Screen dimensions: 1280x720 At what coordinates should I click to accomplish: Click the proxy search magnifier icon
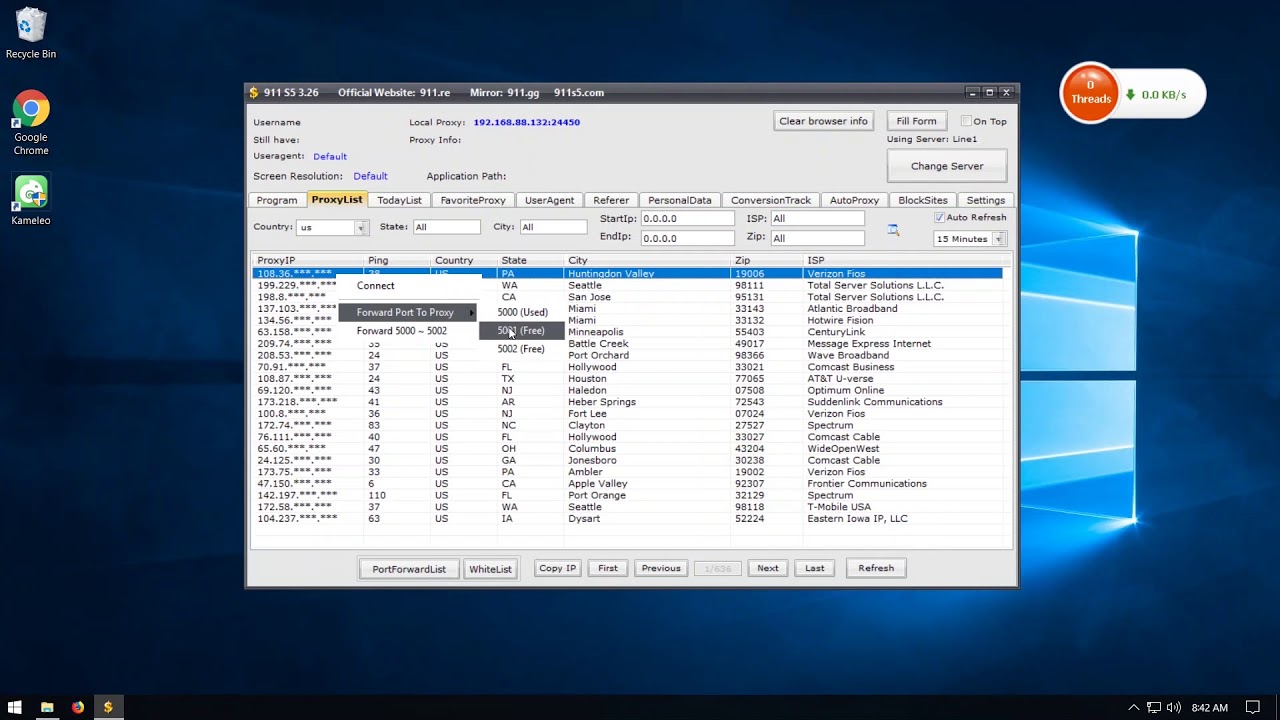coord(893,230)
